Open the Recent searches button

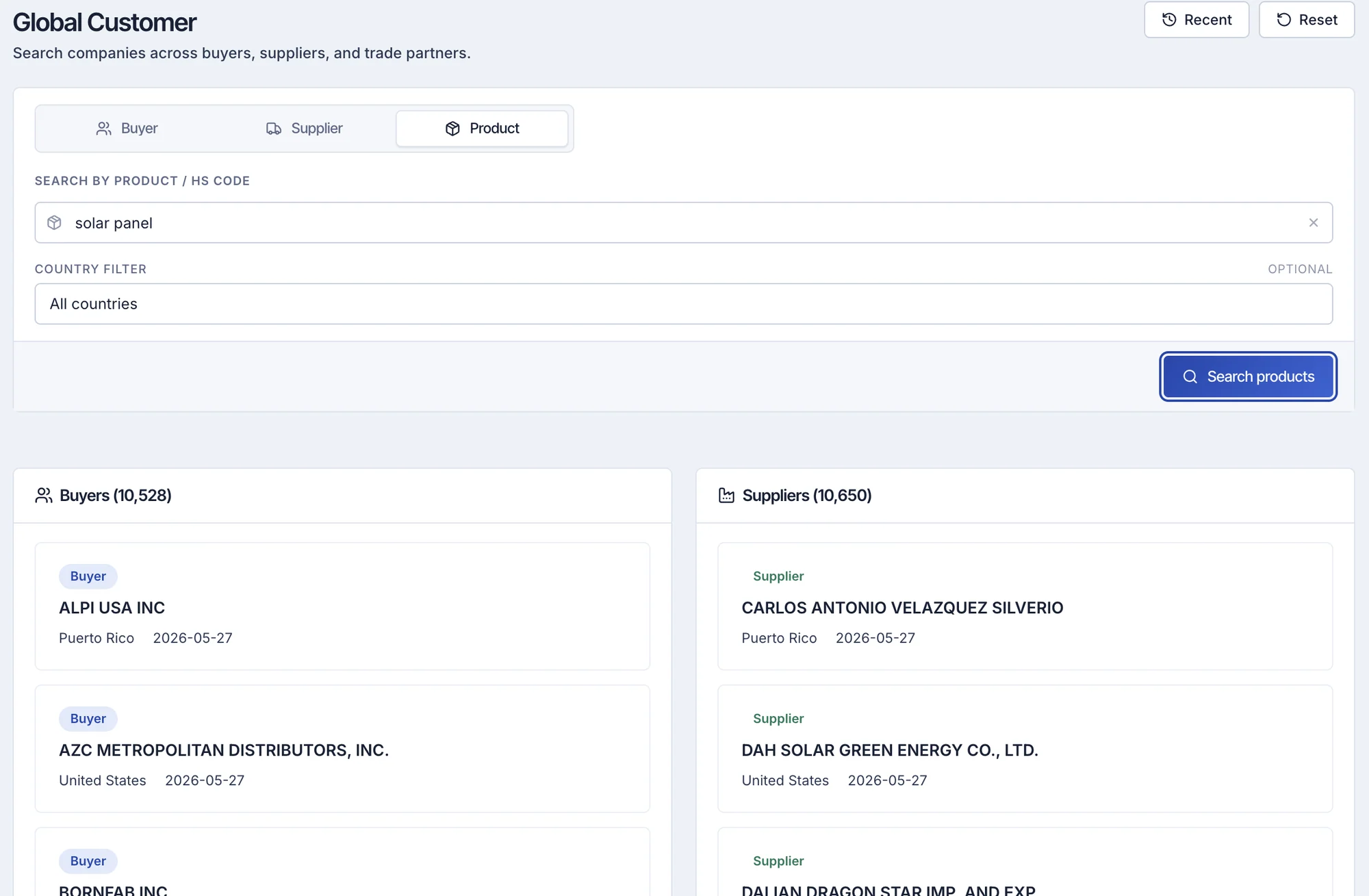pos(1197,20)
